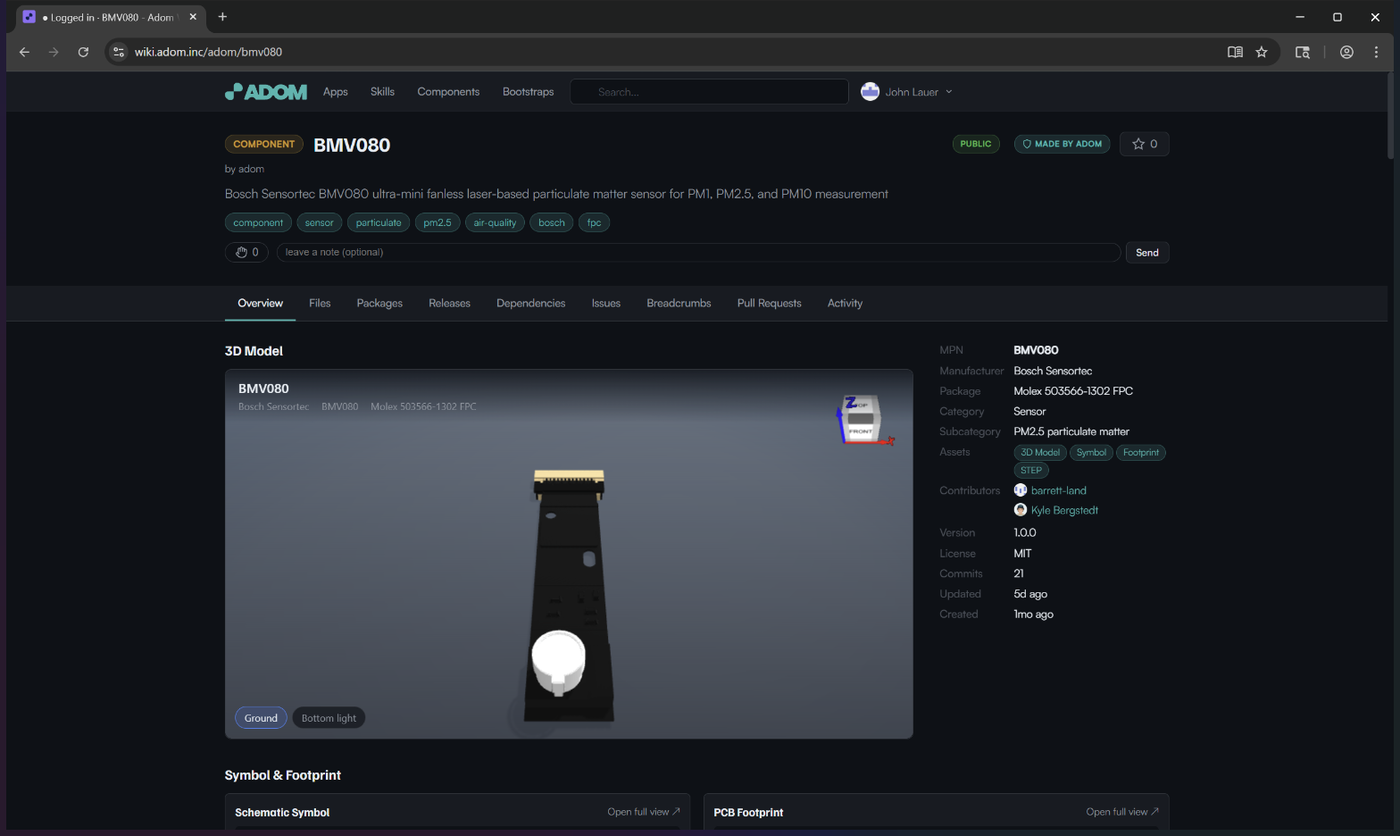Click Kyle Bergstedt's contributor avatar
The height and width of the screenshot is (836, 1400).
pos(1020,510)
